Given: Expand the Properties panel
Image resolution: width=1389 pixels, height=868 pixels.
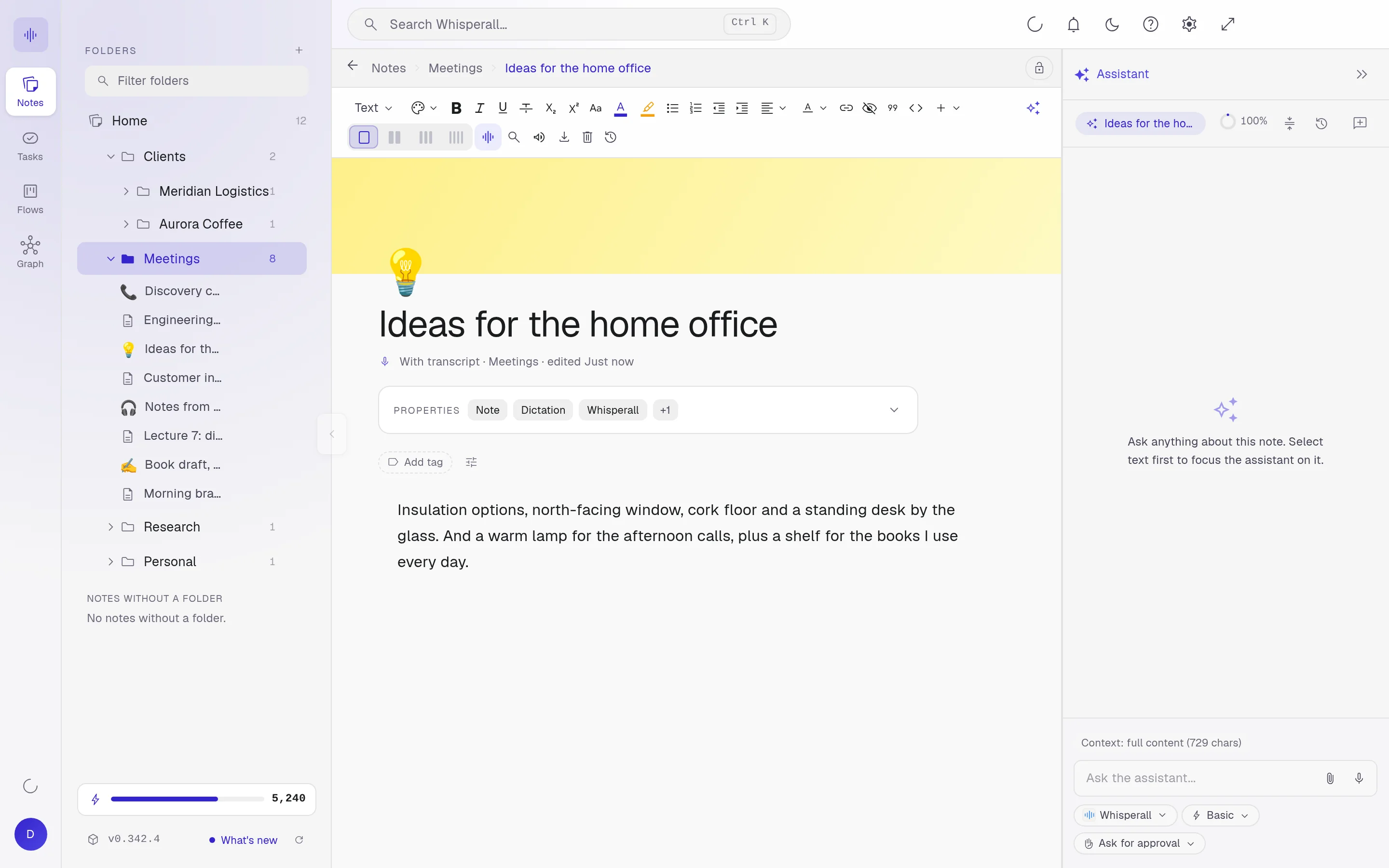Looking at the screenshot, I should click(894, 410).
